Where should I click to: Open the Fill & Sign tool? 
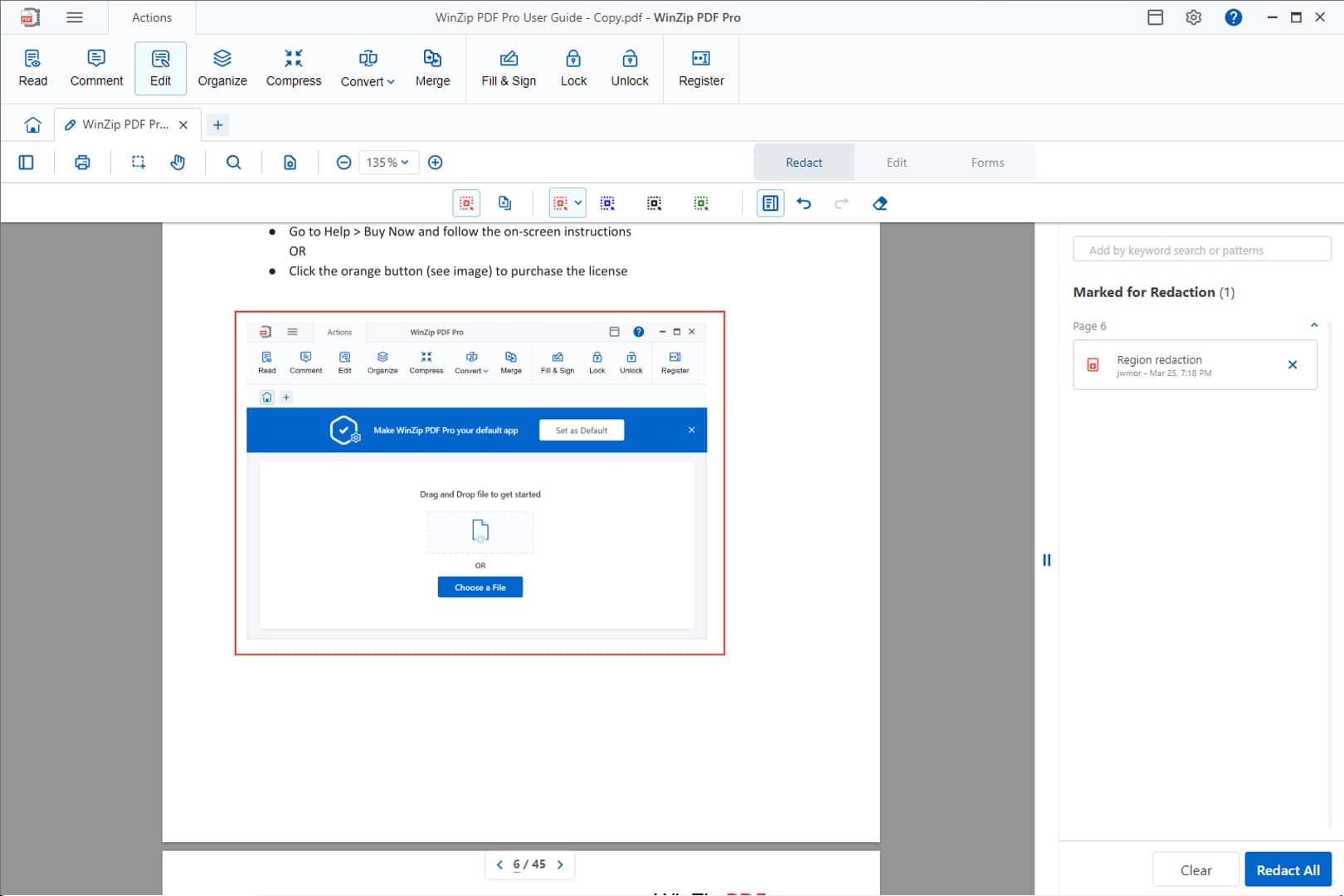[x=509, y=68]
